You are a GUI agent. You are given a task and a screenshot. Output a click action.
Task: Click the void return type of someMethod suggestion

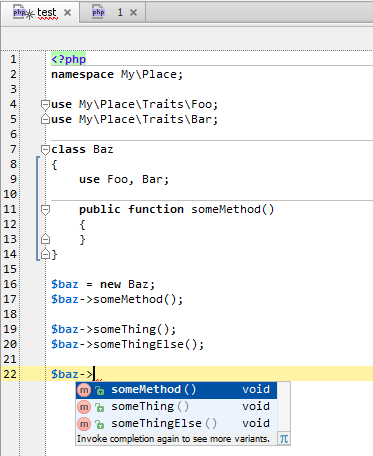tap(256, 390)
